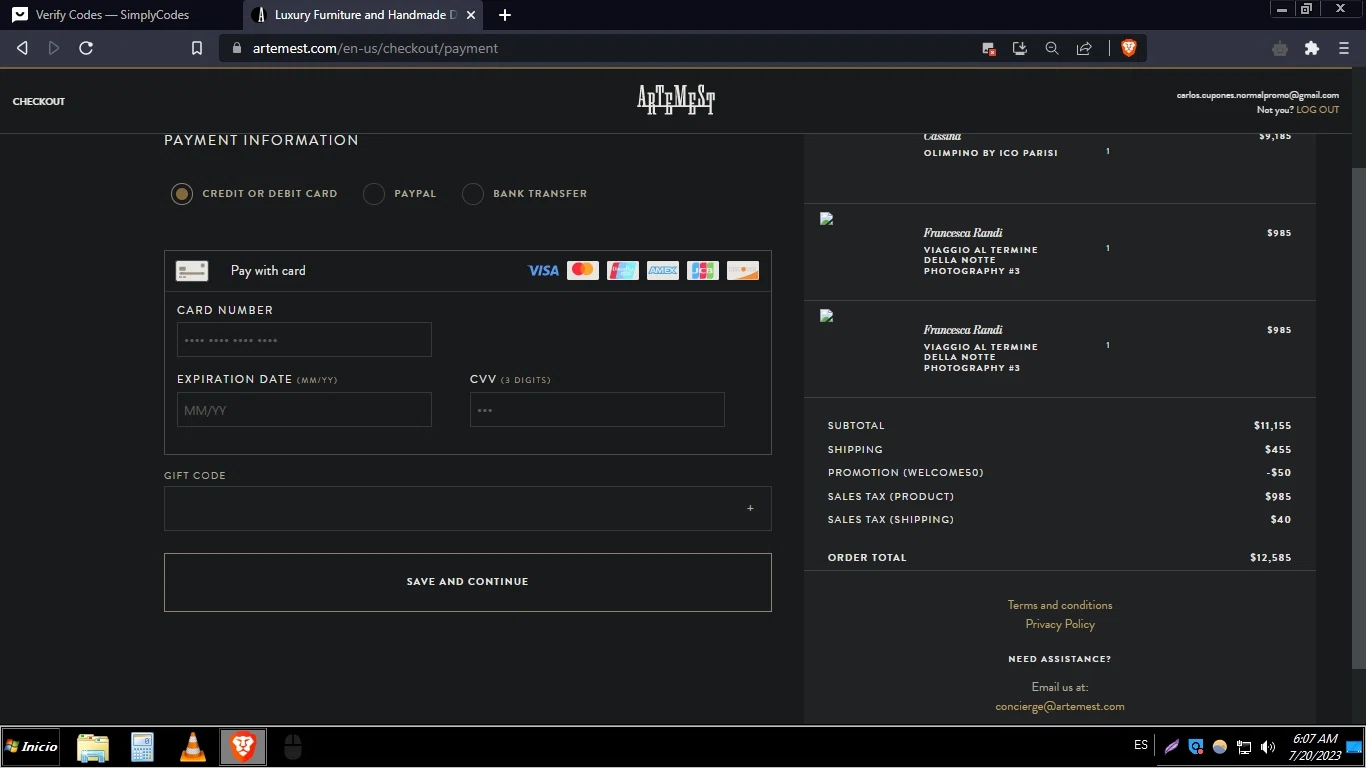Focus the Expiration Date MM/YY field
The height and width of the screenshot is (768, 1366).
pos(304,410)
